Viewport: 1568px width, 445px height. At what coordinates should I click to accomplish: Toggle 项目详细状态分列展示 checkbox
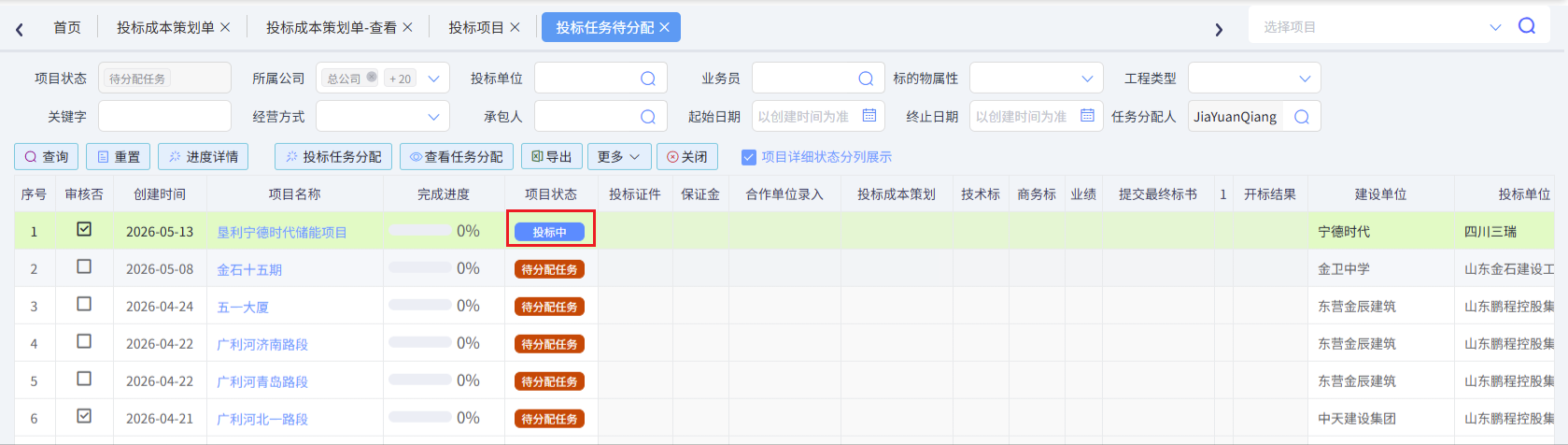coord(748,157)
